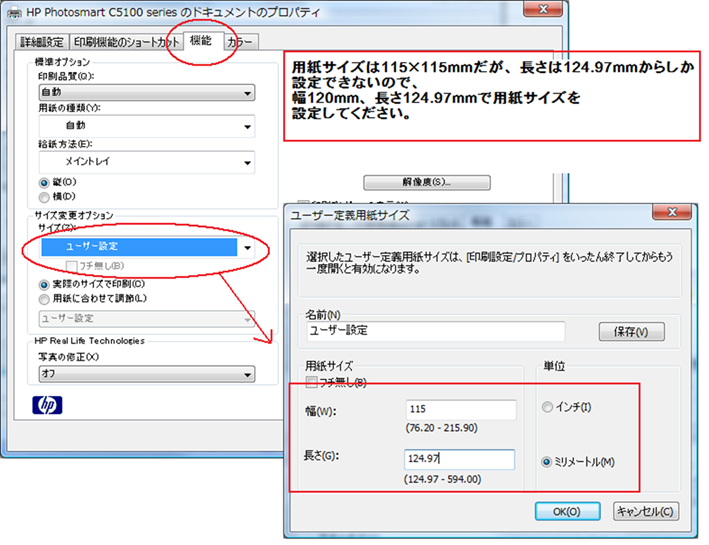This screenshot has width=709, height=545.
Task: Click the 長さ length input field
Action: (459, 460)
